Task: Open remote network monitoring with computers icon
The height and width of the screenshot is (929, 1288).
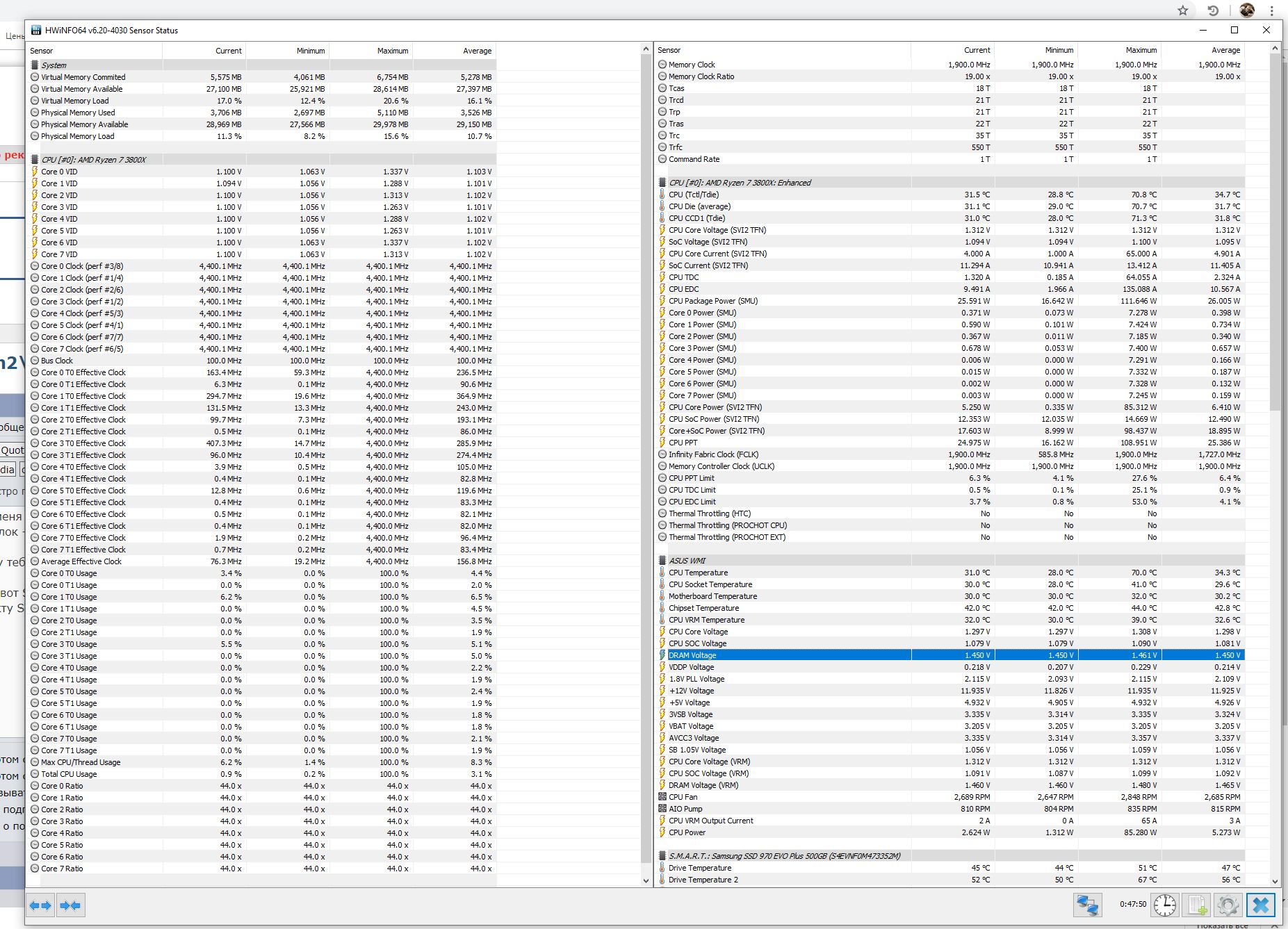Action: coord(1088,905)
